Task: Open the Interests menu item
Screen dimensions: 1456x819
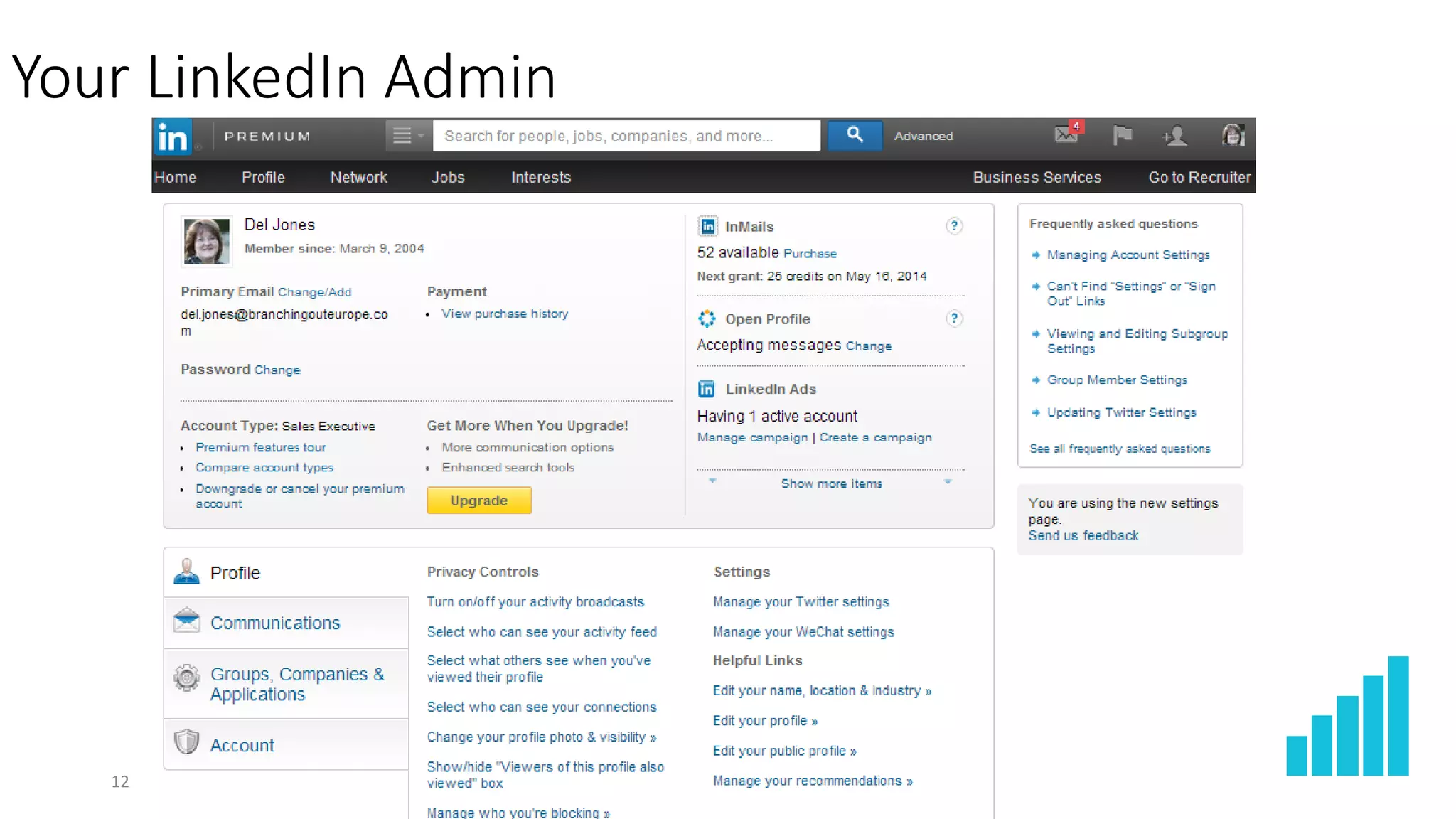Action: pos(541,177)
